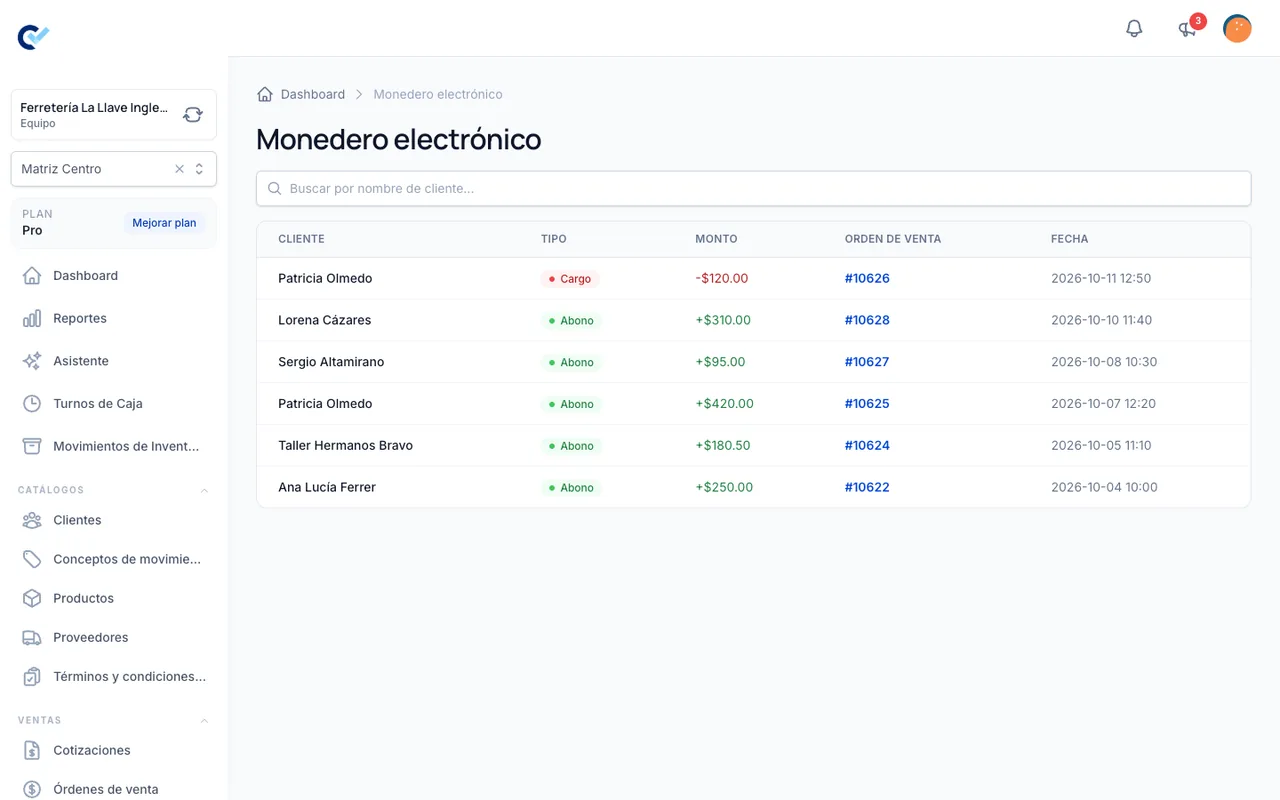Viewport: 1280px width, 800px height.
Task: Open sales order #10624
Action: click(x=867, y=446)
